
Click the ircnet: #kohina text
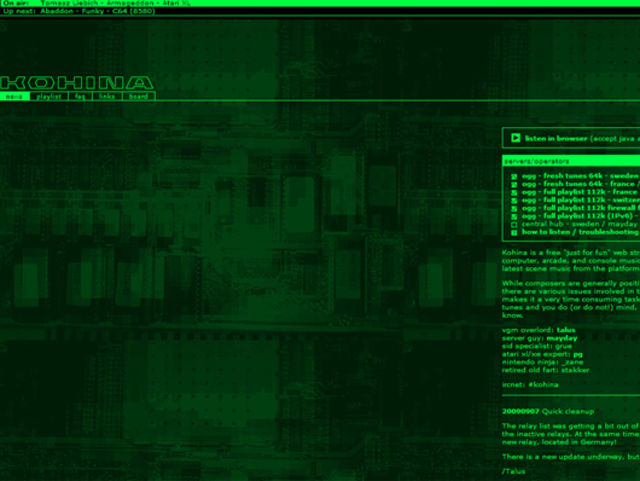[x=530, y=385]
